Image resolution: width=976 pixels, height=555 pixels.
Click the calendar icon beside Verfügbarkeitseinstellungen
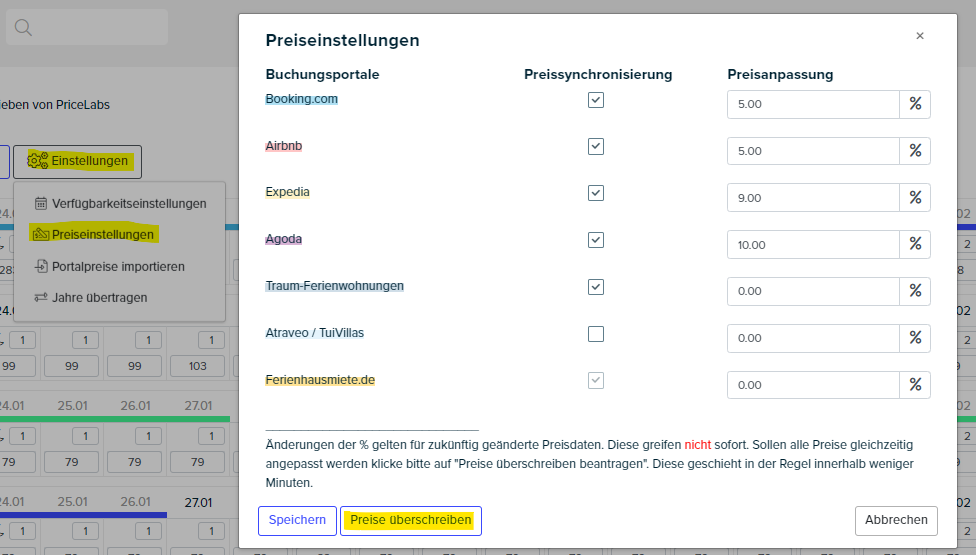(41, 203)
